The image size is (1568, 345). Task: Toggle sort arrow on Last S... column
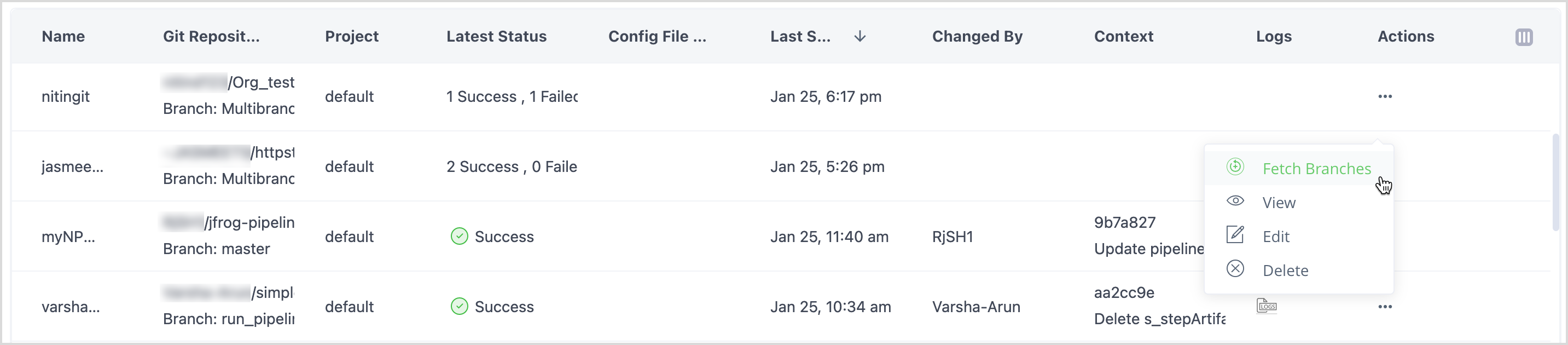[x=860, y=37]
